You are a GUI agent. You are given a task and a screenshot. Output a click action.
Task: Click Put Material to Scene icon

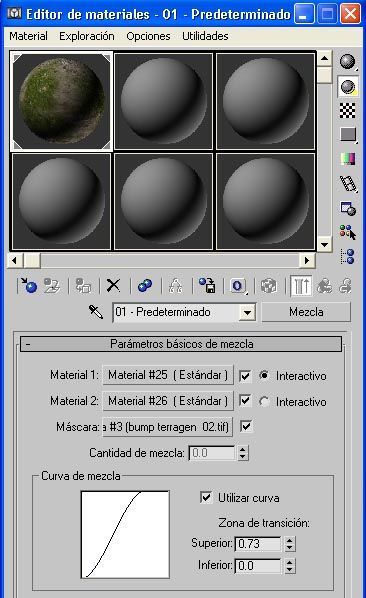tap(52, 285)
